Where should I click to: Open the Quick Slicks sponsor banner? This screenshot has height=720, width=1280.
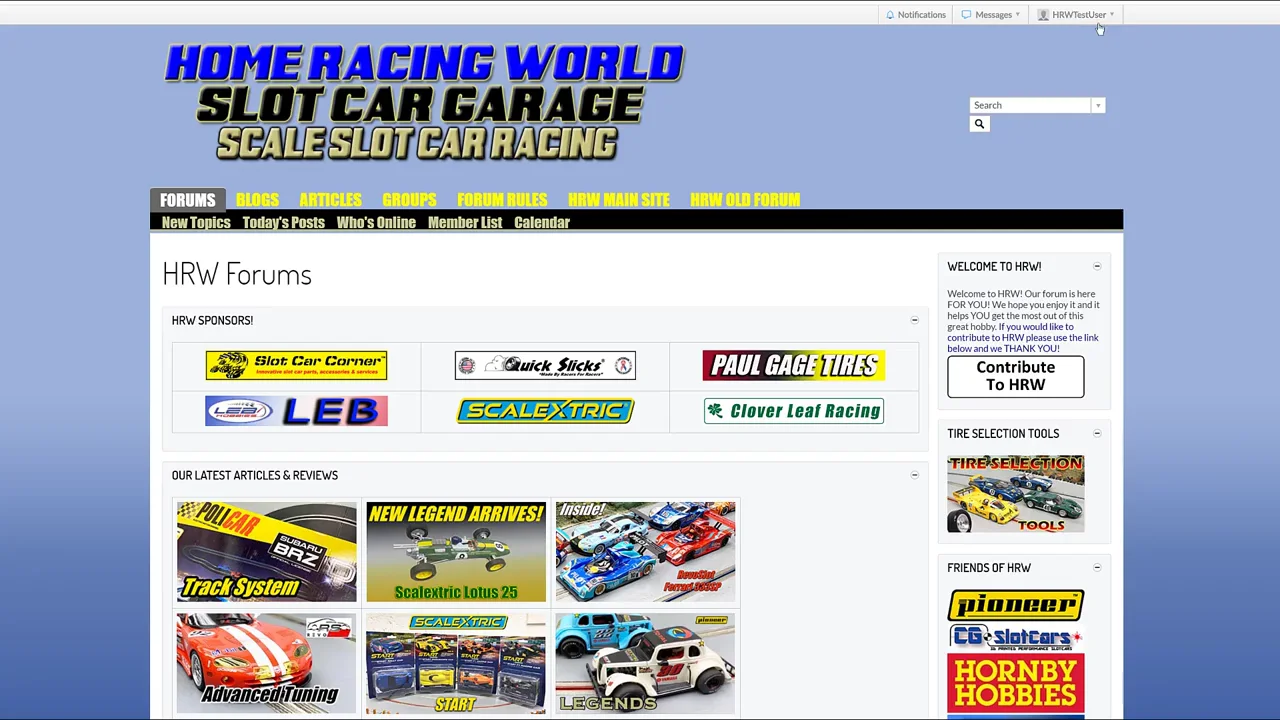pyautogui.click(x=545, y=365)
